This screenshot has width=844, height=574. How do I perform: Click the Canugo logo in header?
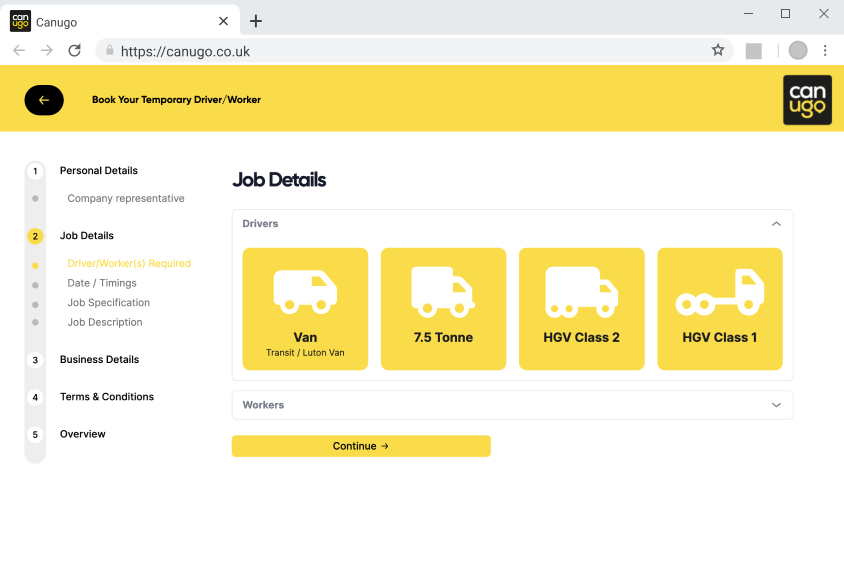coord(806,100)
